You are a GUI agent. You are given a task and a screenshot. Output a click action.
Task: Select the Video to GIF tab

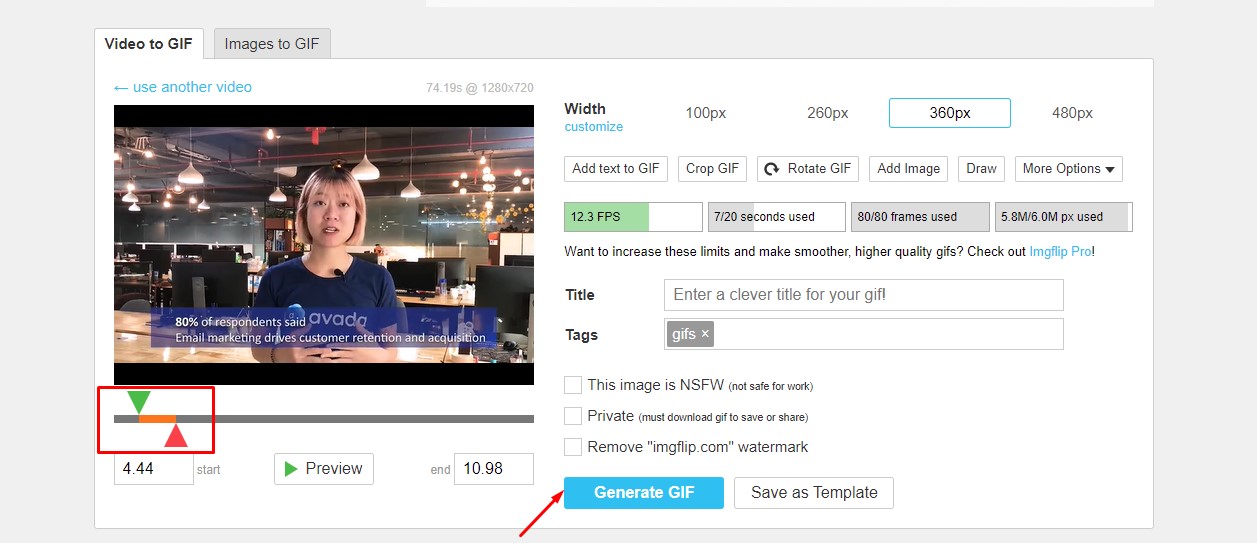[x=149, y=44]
